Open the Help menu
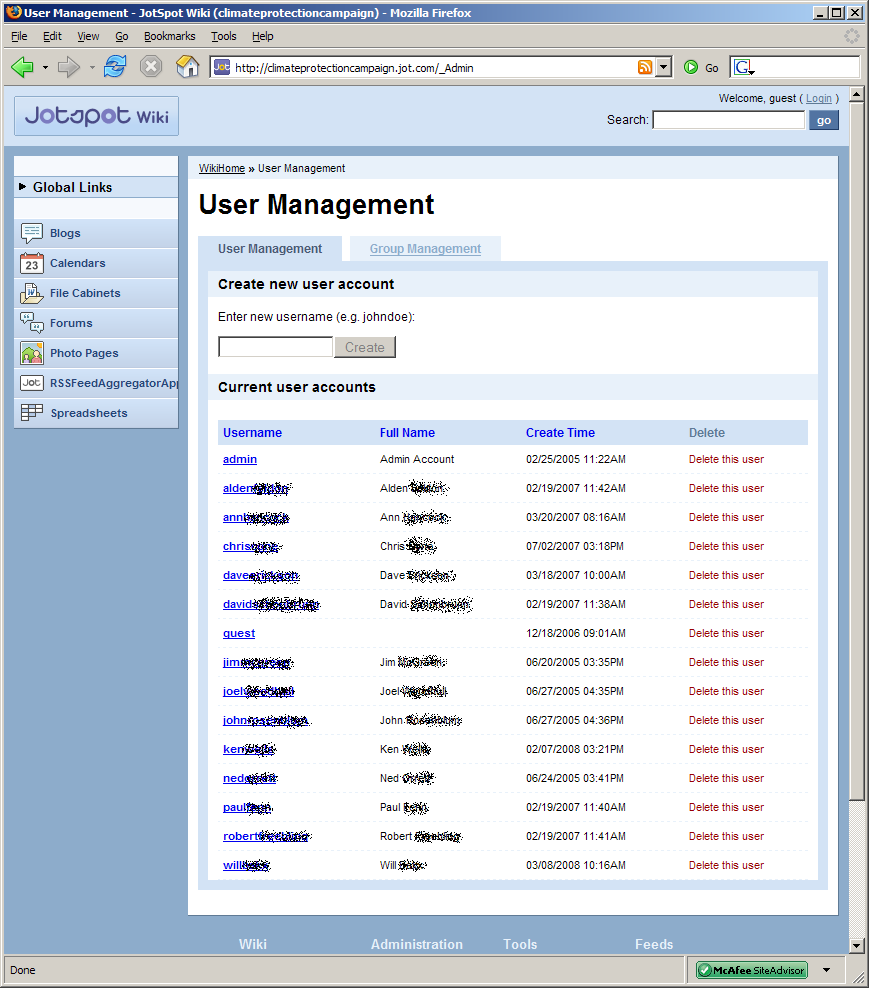Image resolution: width=869 pixels, height=988 pixels. click(x=263, y=36)
